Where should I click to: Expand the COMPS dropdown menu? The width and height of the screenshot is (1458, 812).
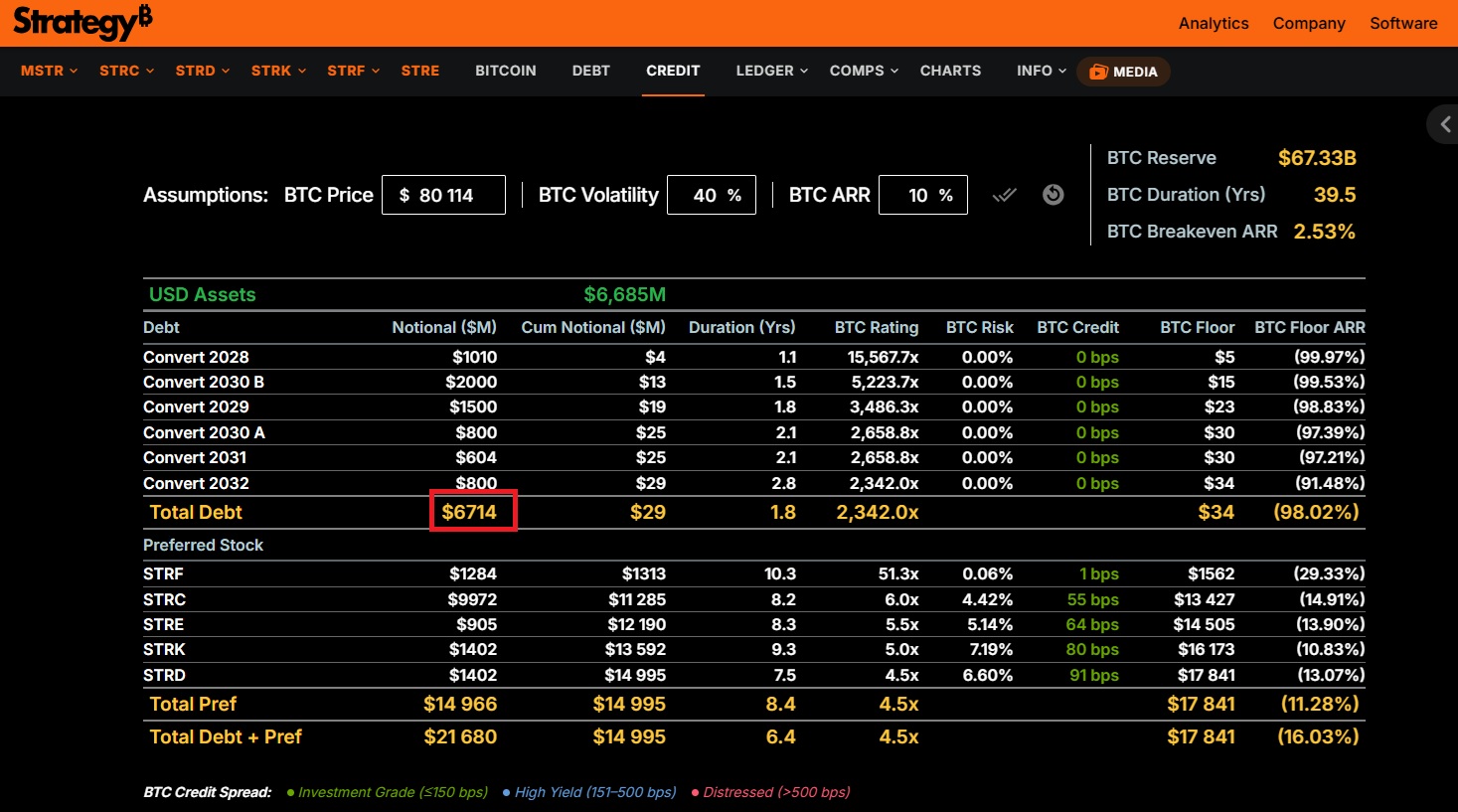pyautogui.click(x=864, y=71)
